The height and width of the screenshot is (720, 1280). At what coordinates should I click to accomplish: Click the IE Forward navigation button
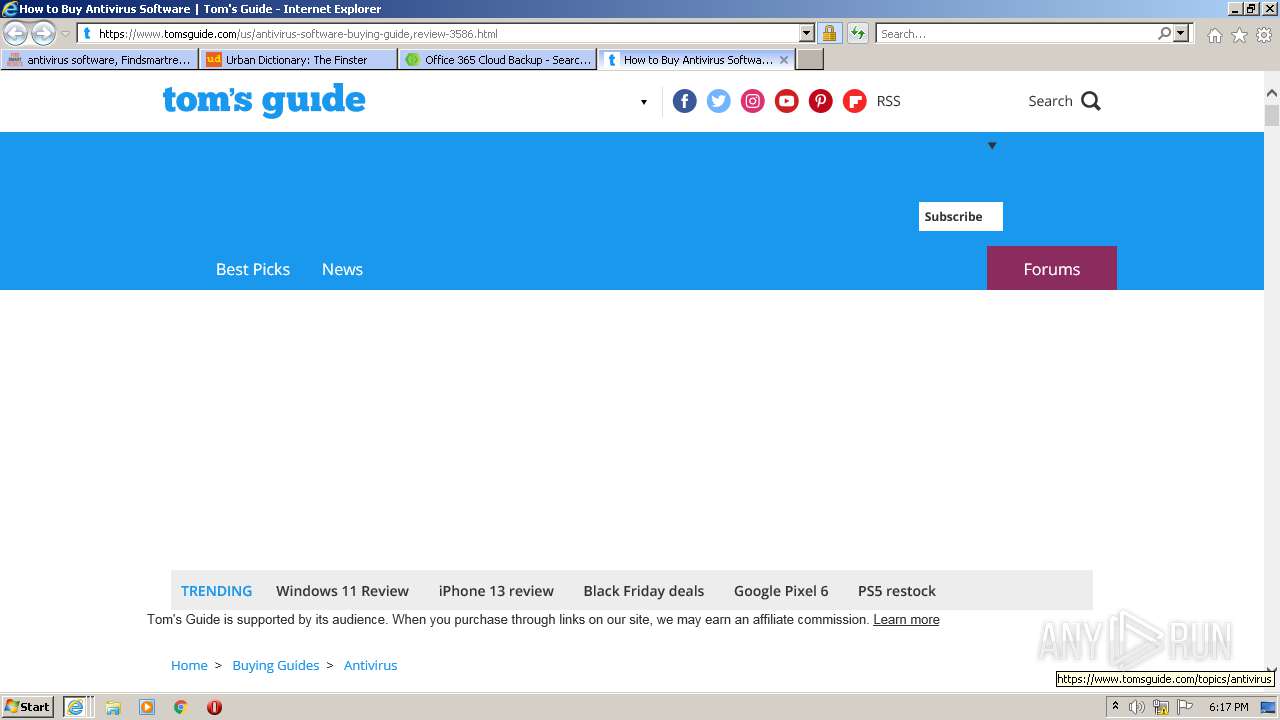point(43,33)
